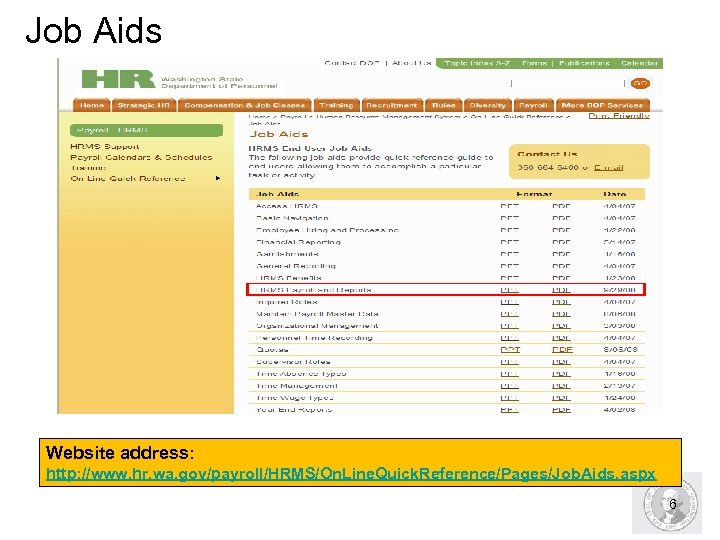720x540 pixels.
Task: Open PDF for Organizational Management
Action: pyautogui.click(x=561, y=326)
